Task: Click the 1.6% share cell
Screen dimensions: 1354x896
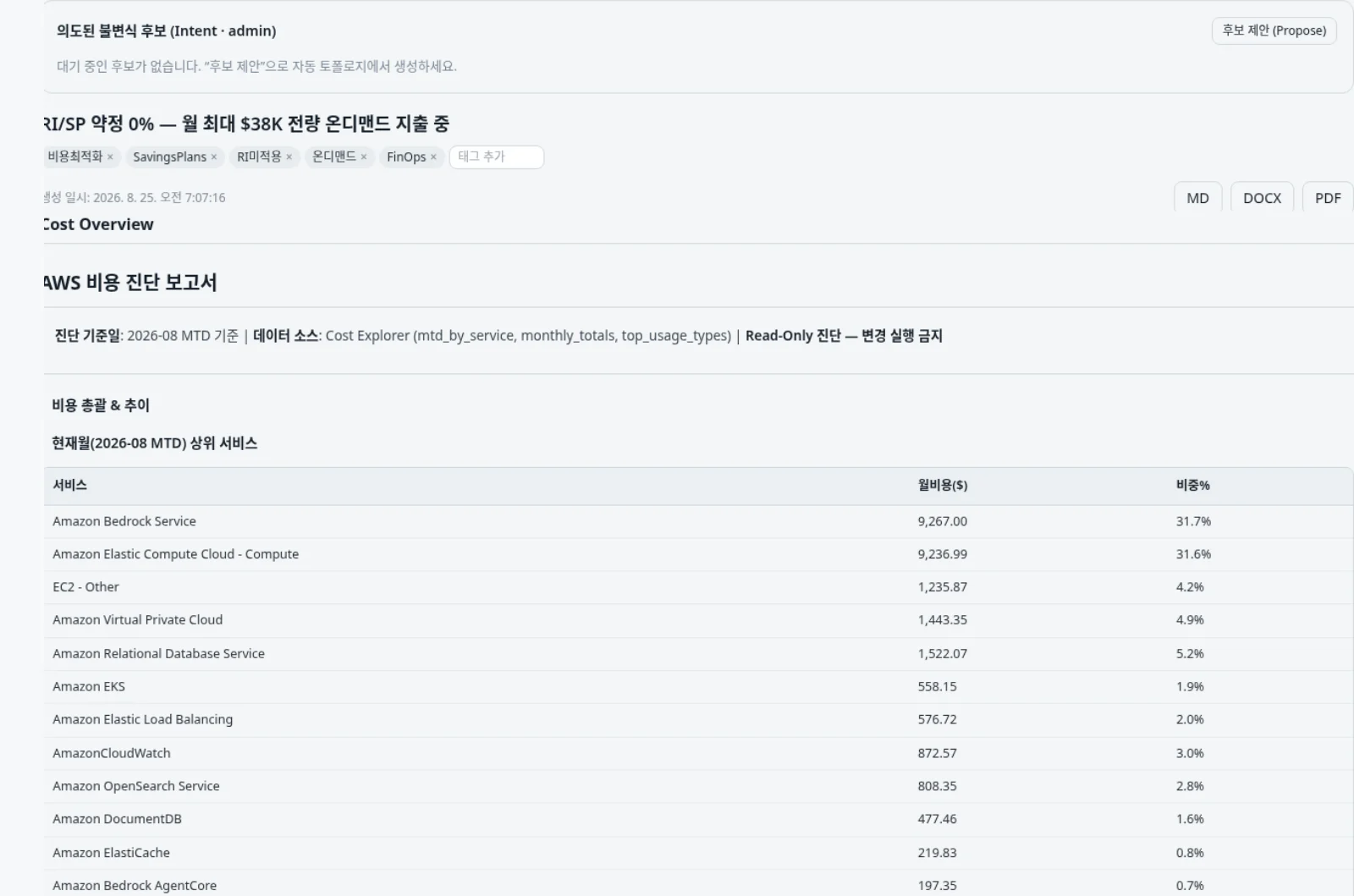Action: [1190, 819]
